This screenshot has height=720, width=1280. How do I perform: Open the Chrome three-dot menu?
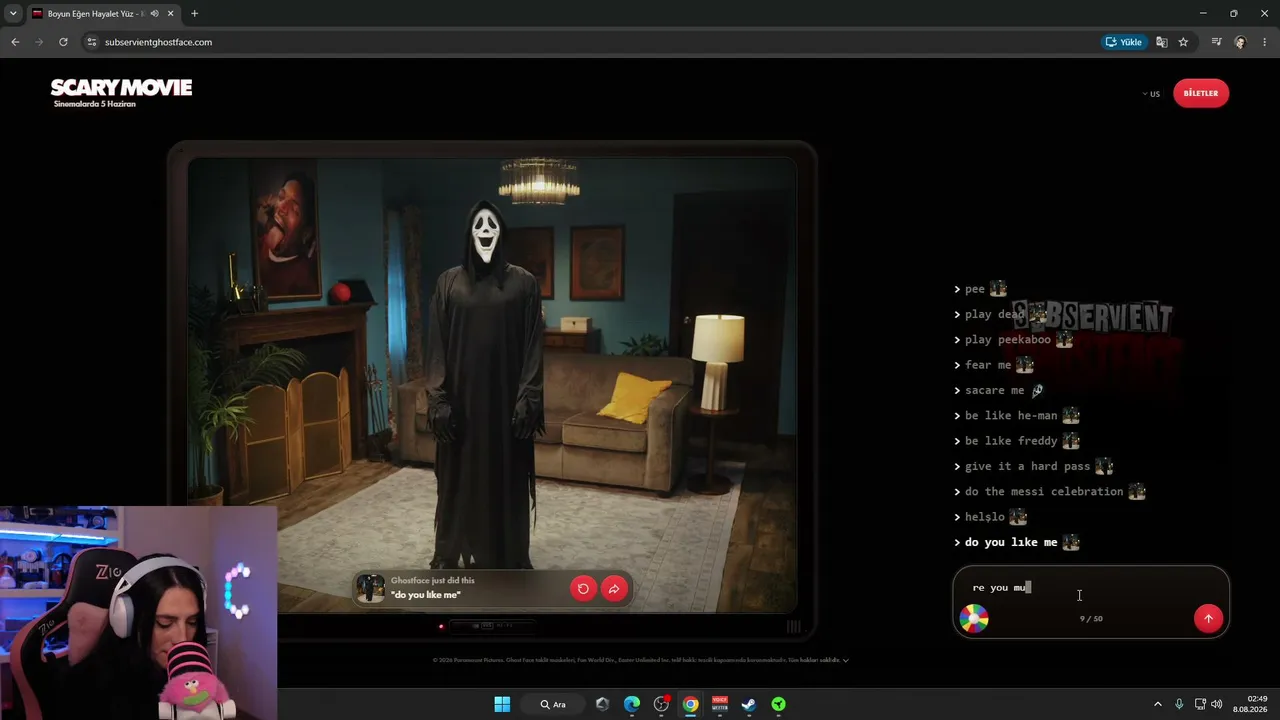pyautogui.click(x=1265, y=42)
